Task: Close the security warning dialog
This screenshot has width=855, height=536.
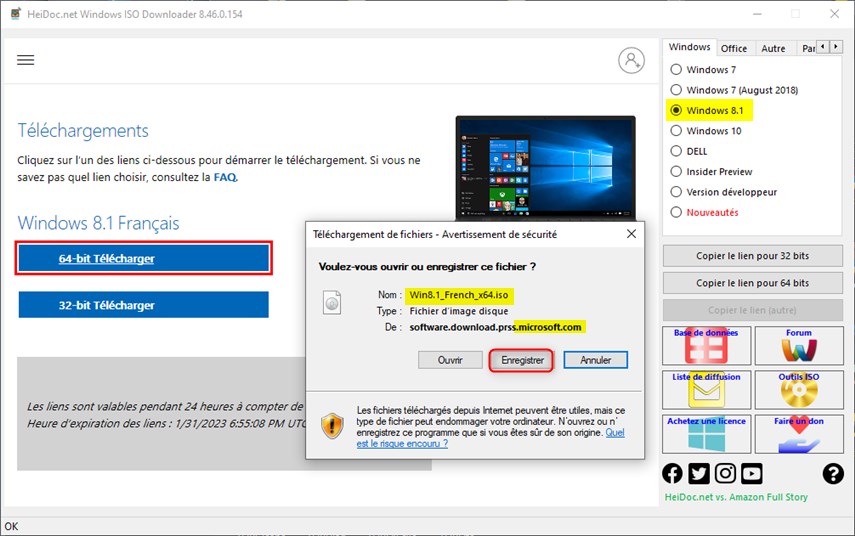Action: [631, 234]
